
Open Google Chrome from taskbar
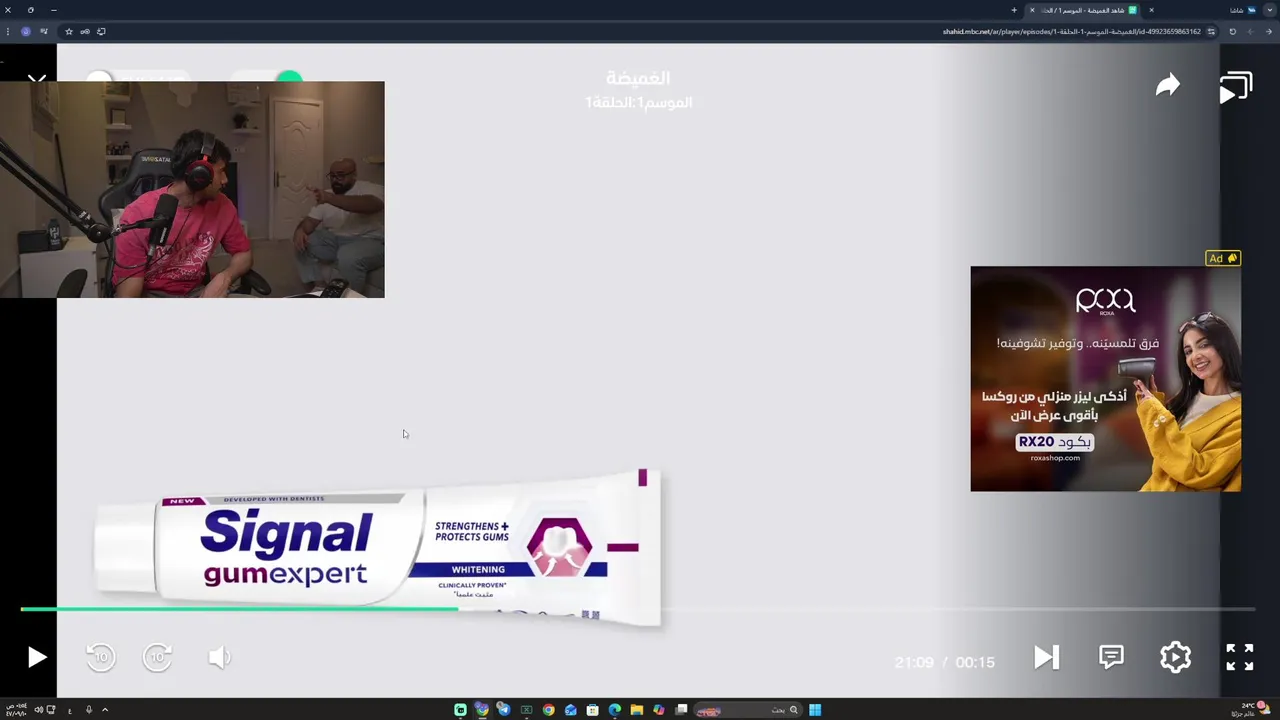tap(548, 710)
